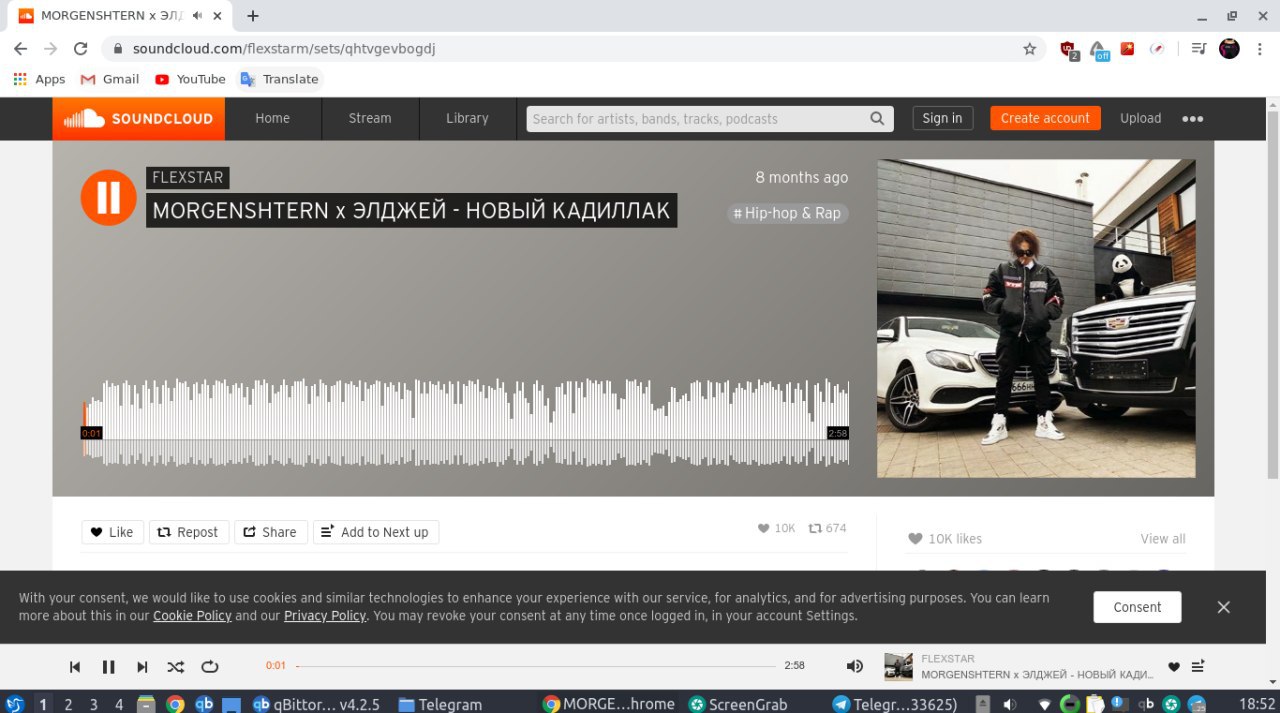This screenshot has height=713, width=1280.
Task: Share the track
Action: (270, 532)
